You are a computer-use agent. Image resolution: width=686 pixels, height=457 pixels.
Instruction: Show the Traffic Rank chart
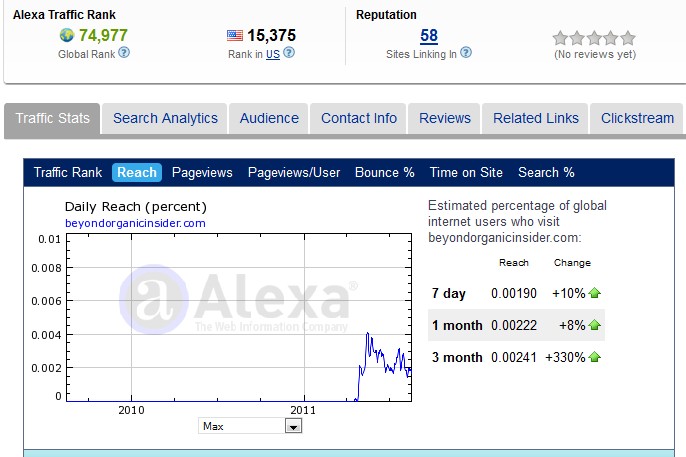tap(68, 172)
